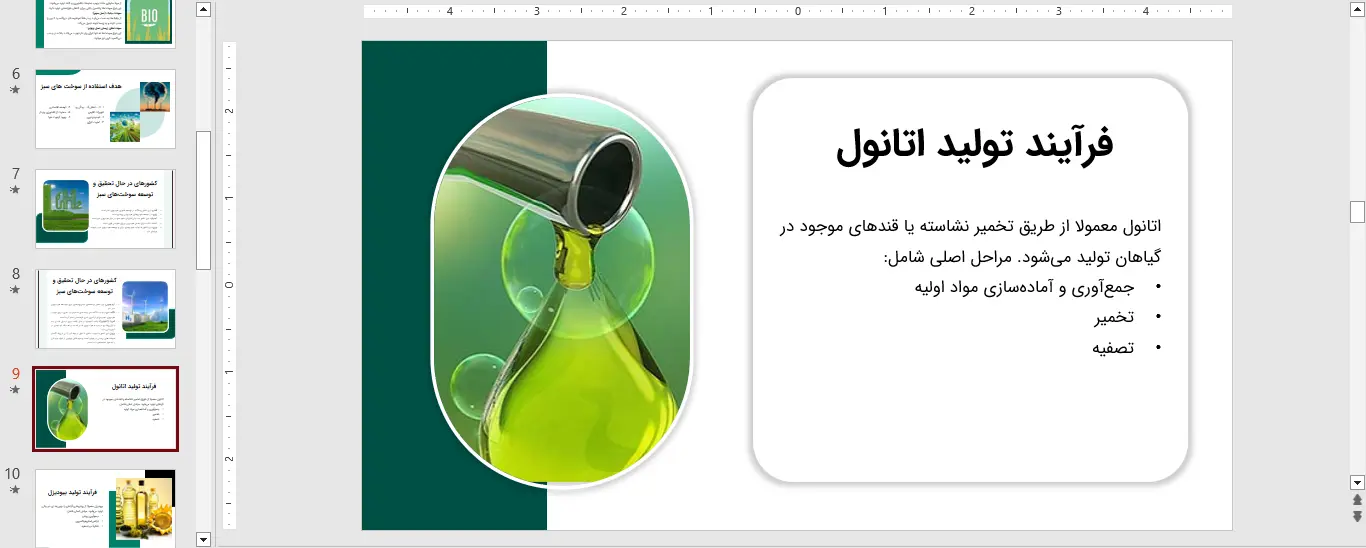Click slide number 6 label in thumbnail pane

click(x=15, y=74)
